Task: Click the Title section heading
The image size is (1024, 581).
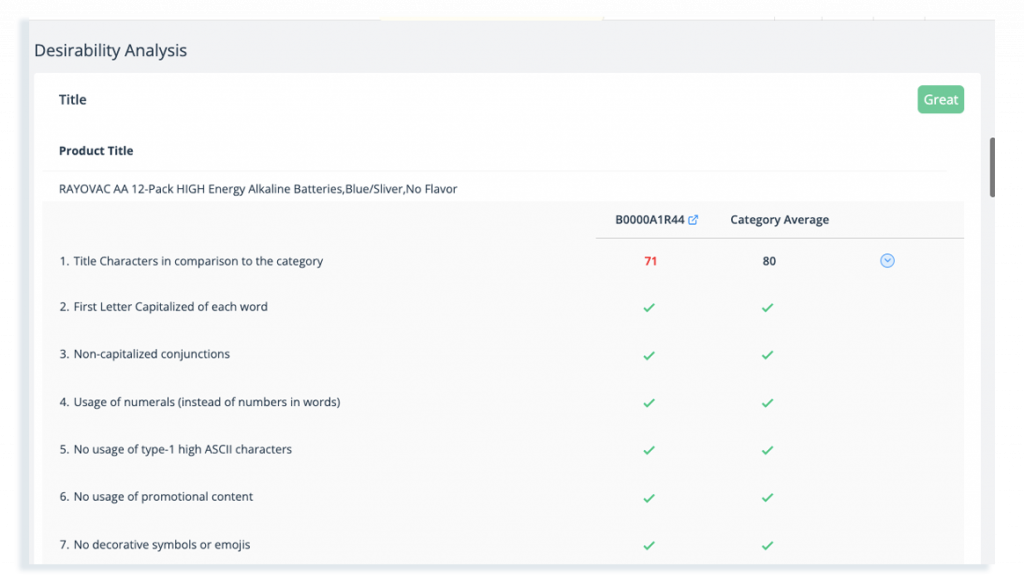Action: tap(72, 100)
